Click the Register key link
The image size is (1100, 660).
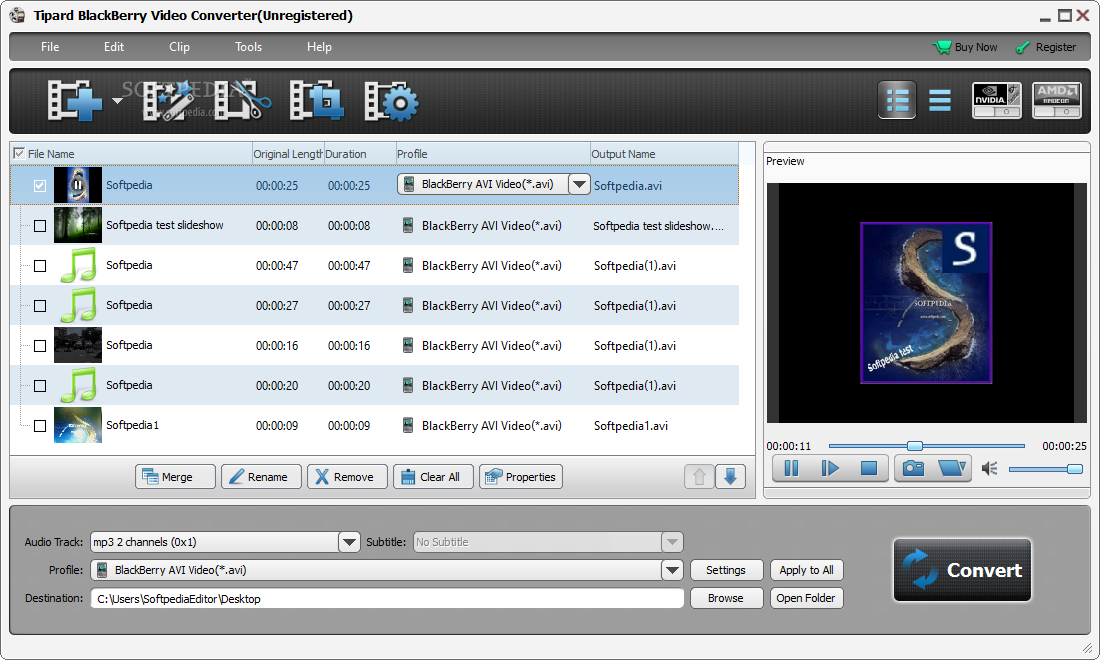[1045, 47]
